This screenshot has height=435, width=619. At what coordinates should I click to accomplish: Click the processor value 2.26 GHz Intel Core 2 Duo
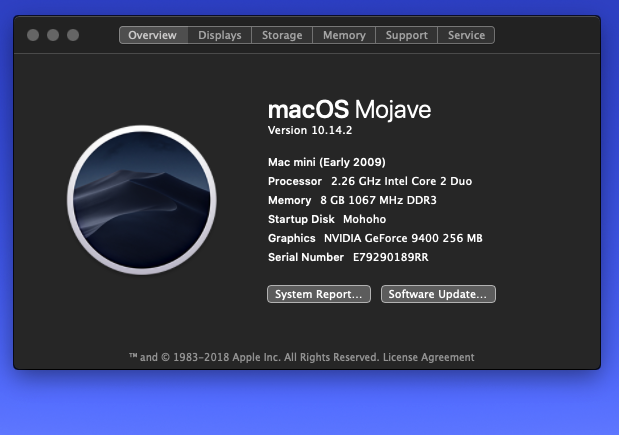click(x=401, y=181)
